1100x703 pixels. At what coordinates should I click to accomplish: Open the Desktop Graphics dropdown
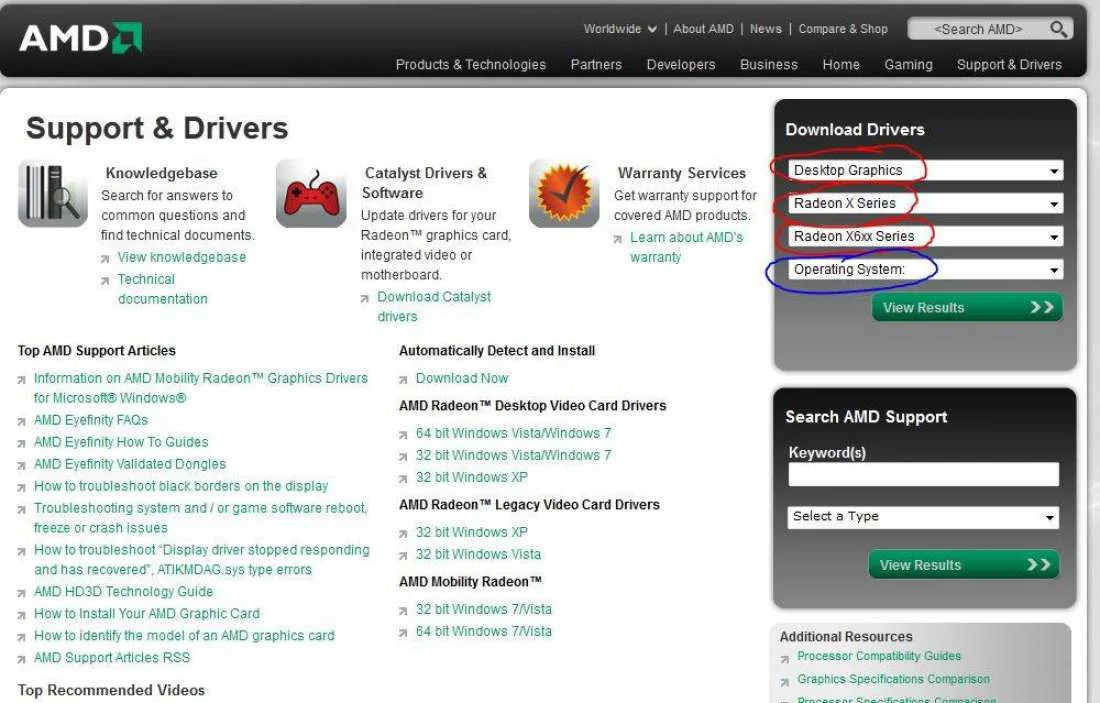tap(925, 170)
